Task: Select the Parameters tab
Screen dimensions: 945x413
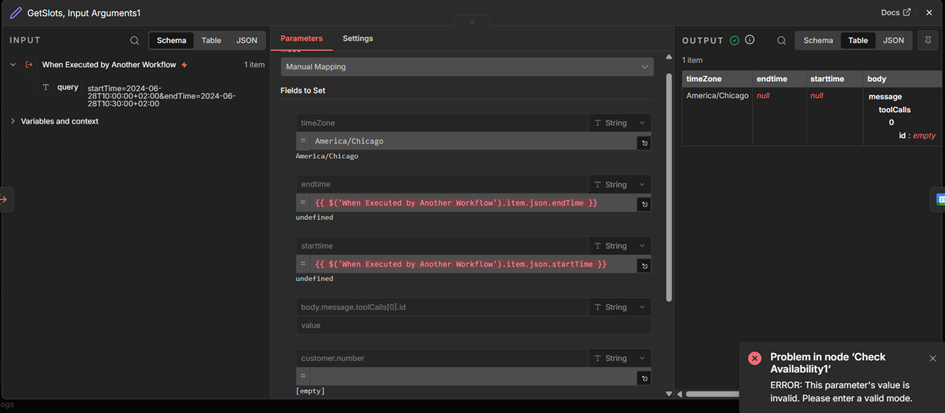Action: (x=301, y=39)
